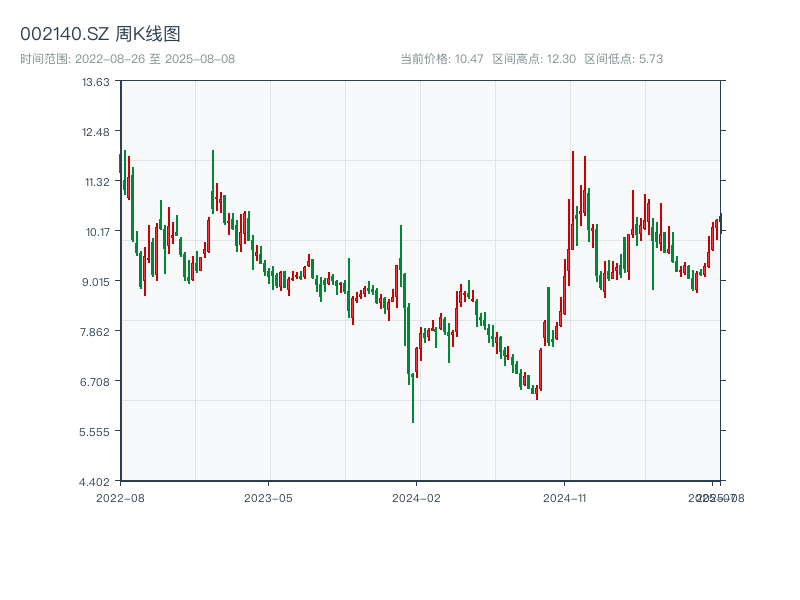Click the period high label 区间高点: 12.30

coord(534,59)
